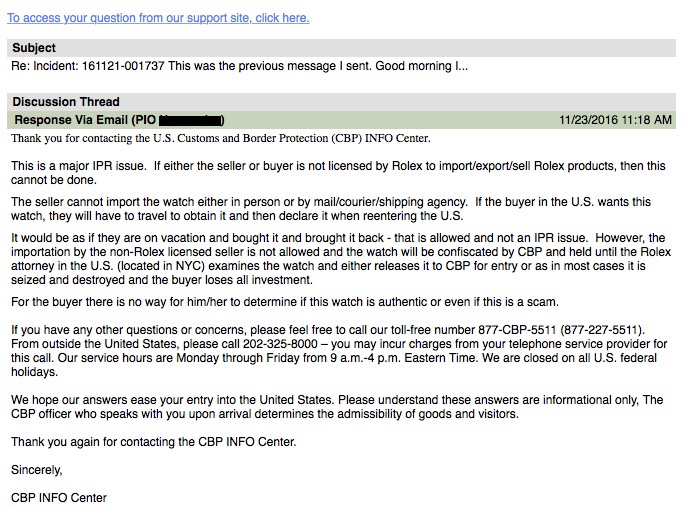698x510 pixels.
Task: Click the 'Thank you again for contacting' line
Action: tap(153, 441)
